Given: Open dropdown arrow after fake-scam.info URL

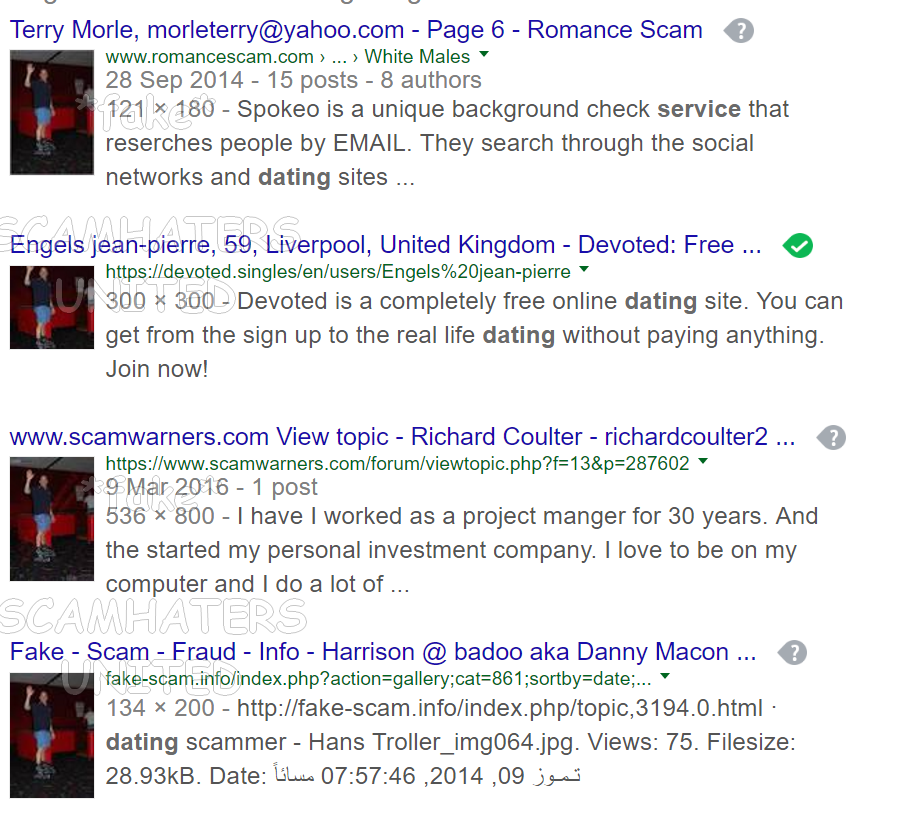Looking at the screenshot, I should tap(665, 676).
